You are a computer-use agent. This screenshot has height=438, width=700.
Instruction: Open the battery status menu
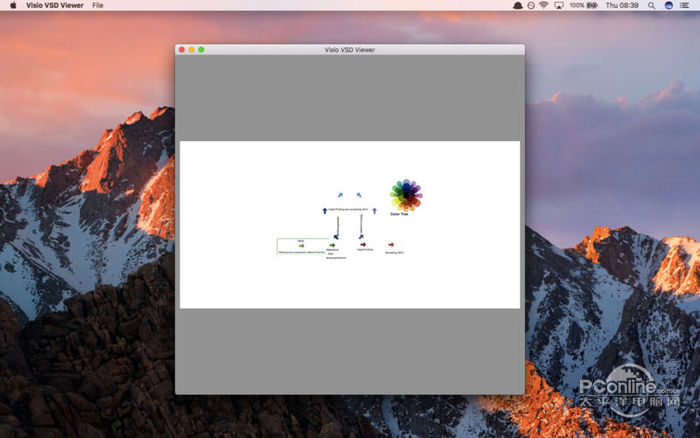pyautogui.click(x=583, y=5)
